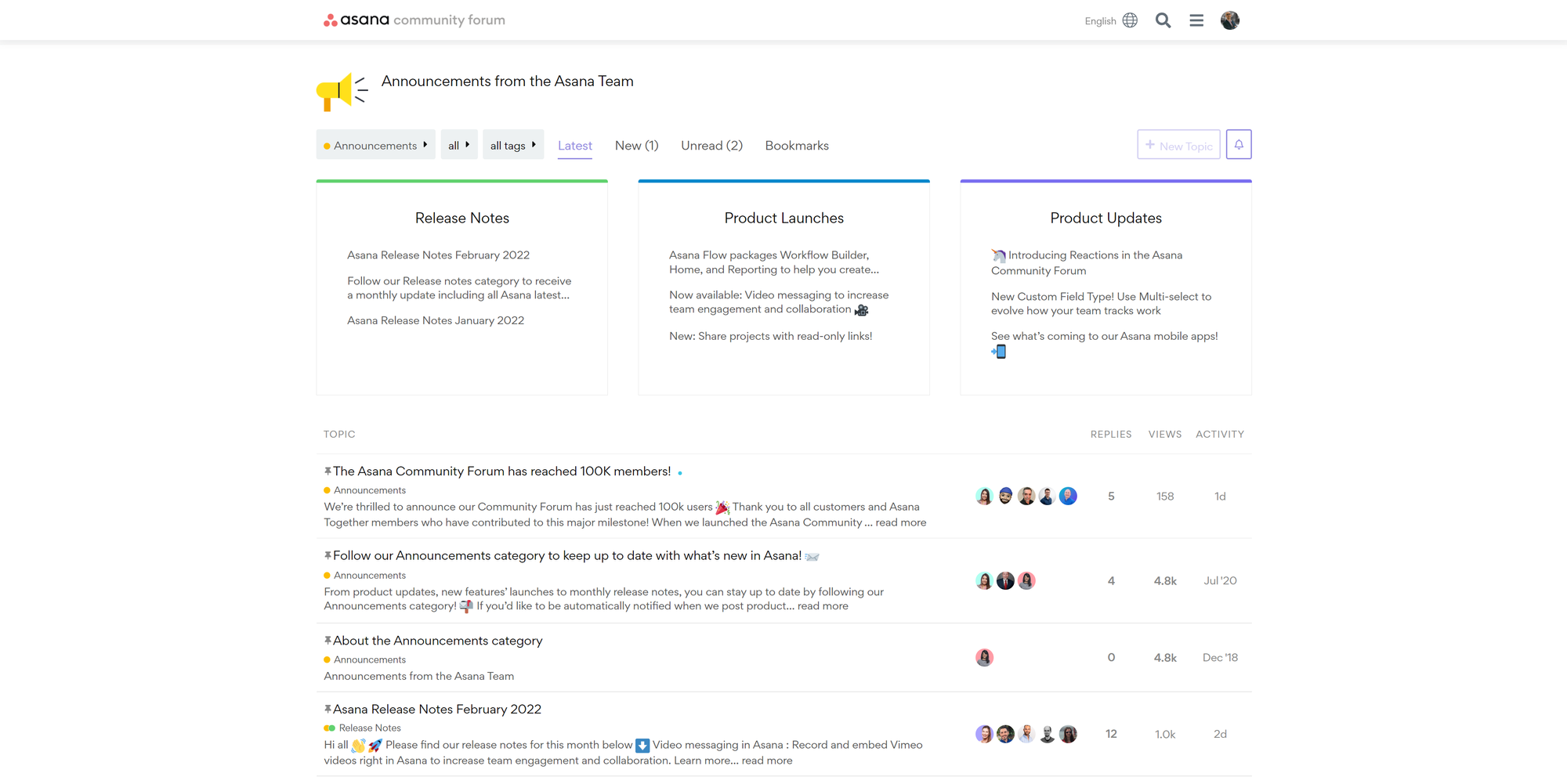Open the user profile avatar in header
The height and width of the screenshot is (784, 1567).
tap(1230, 20)
